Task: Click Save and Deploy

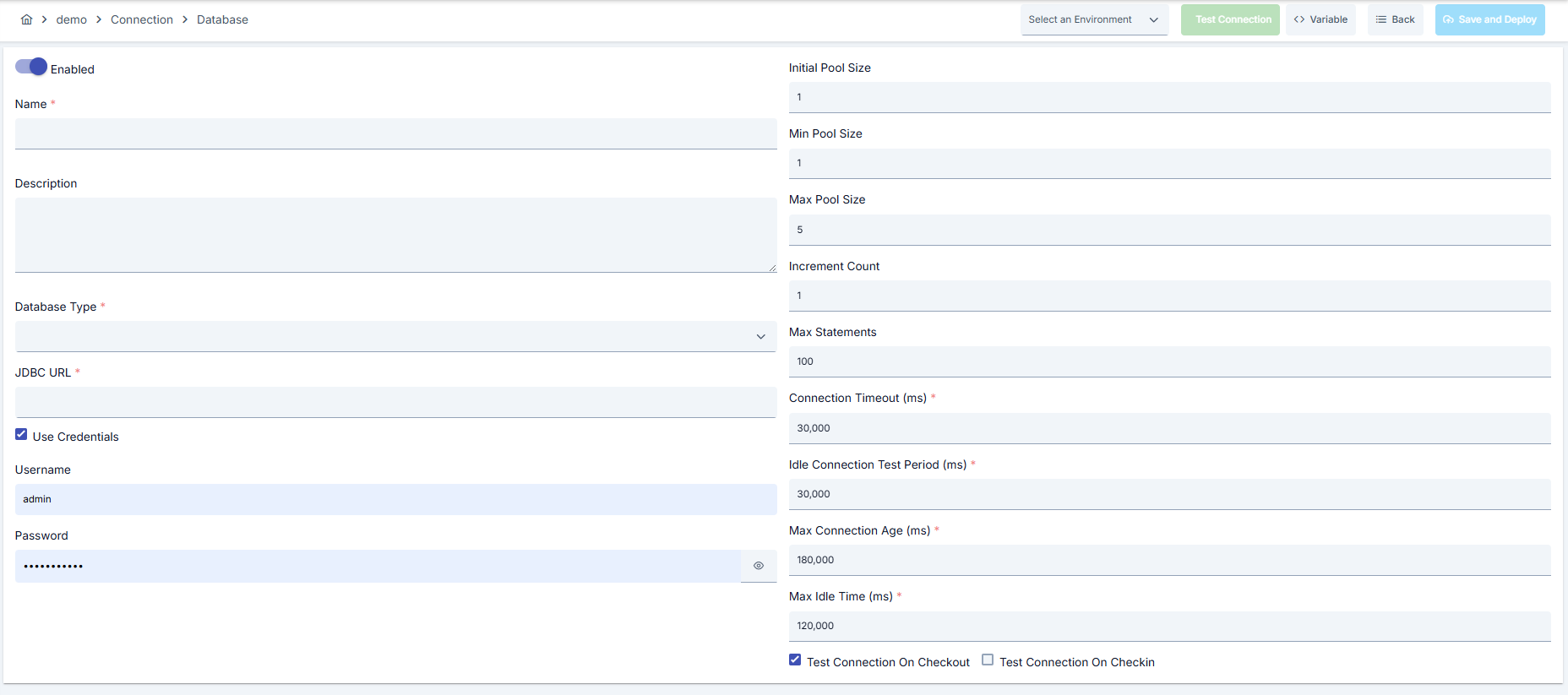Action: [x=1489, y=19]
